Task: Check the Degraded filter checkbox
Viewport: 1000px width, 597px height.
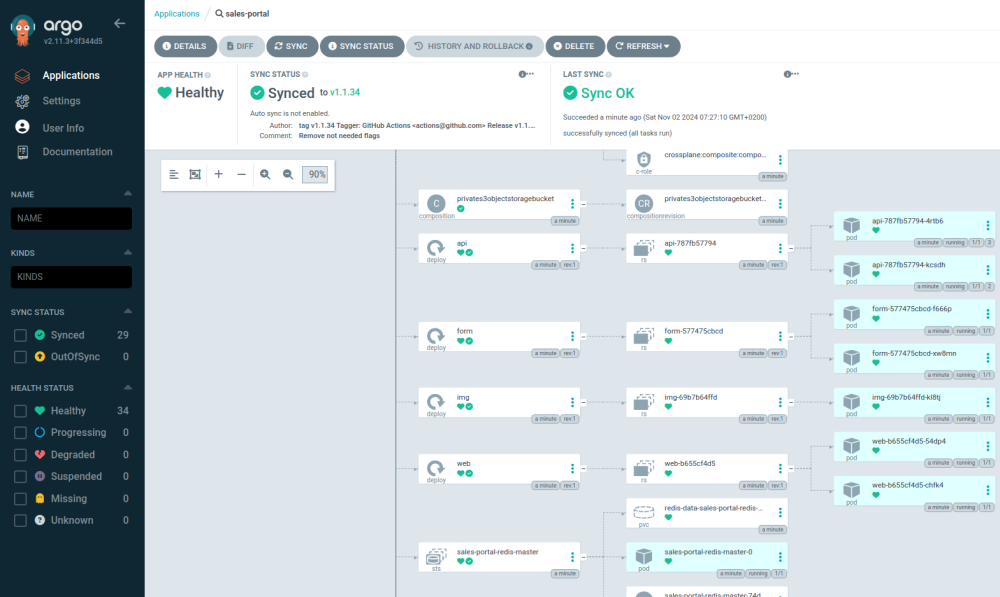Action: (x=20, y=455)
